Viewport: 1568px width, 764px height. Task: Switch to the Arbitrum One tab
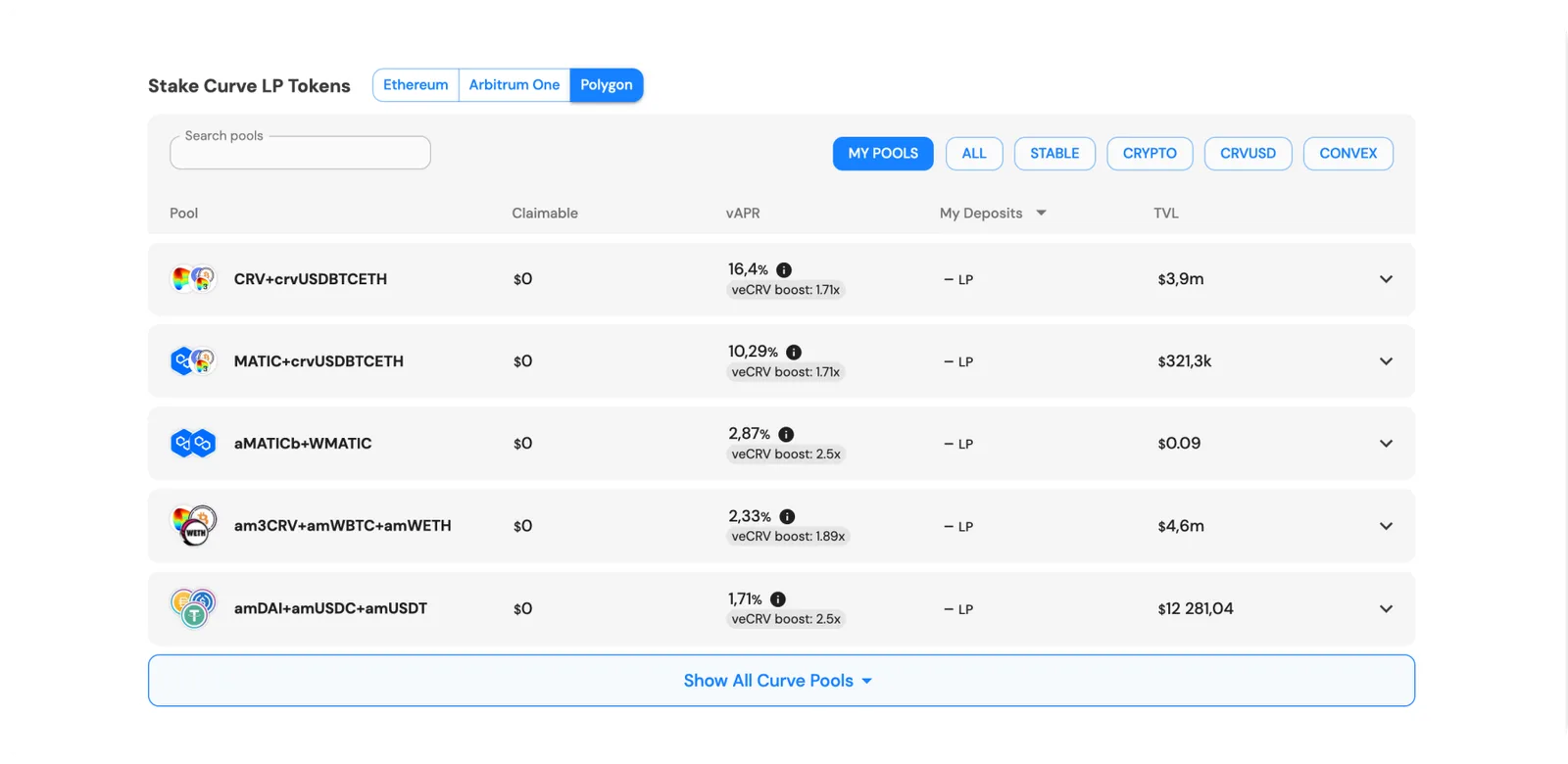click(514, 85)
